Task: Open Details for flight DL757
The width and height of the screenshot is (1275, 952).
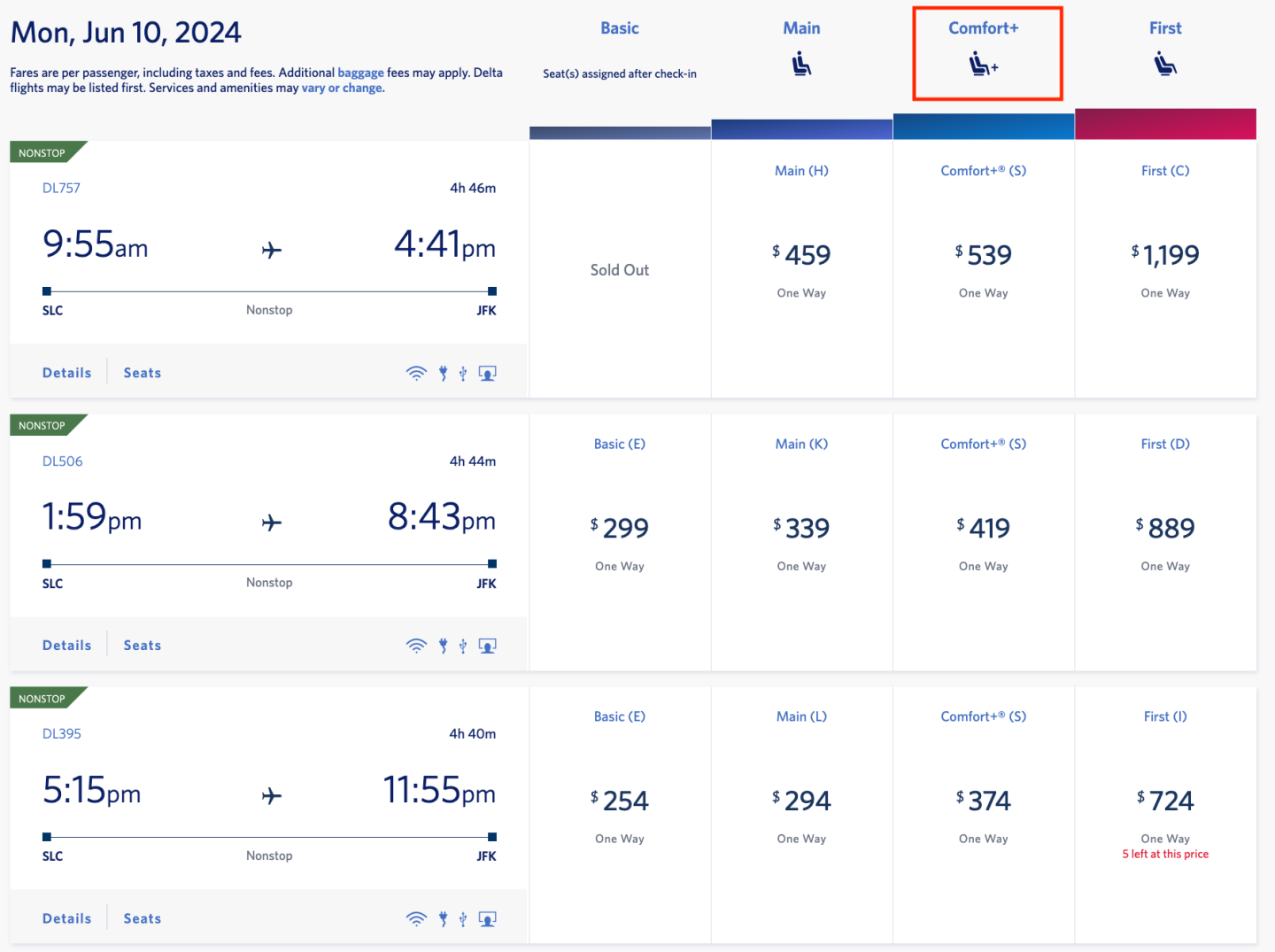Action: pyautogui.click(x=66, y=373)
